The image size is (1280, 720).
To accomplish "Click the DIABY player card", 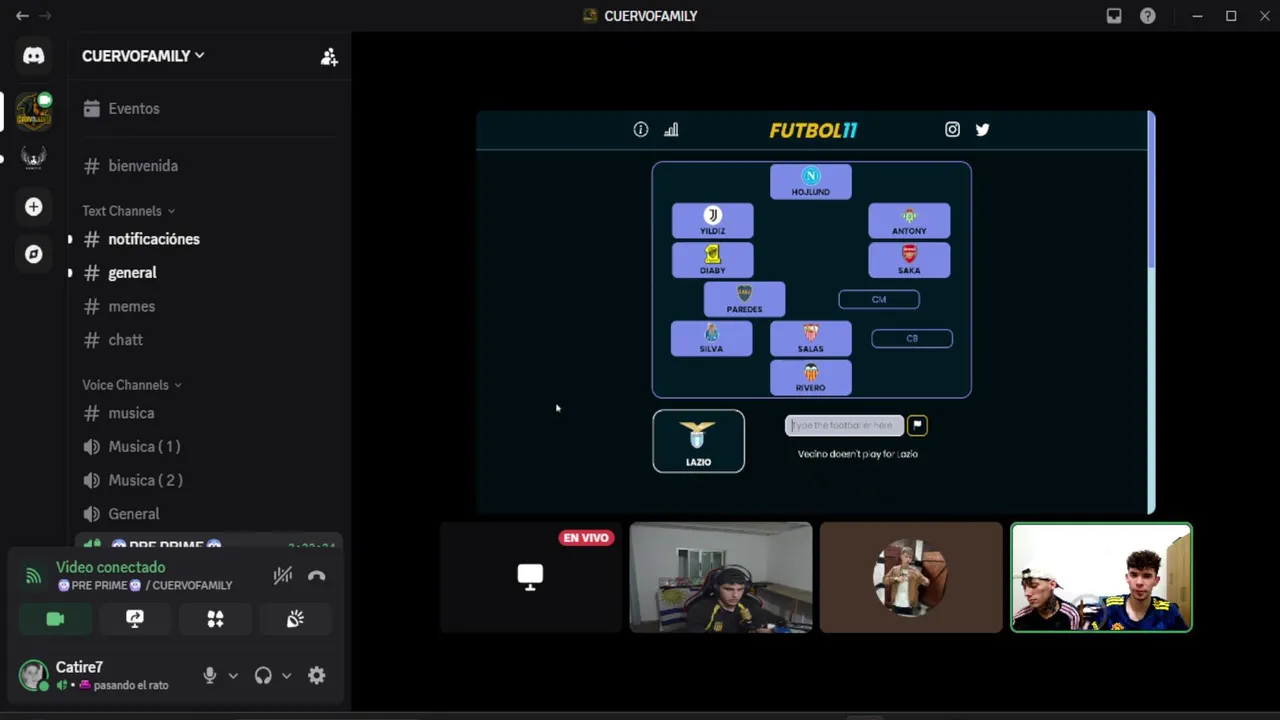I will click(713, 260).
